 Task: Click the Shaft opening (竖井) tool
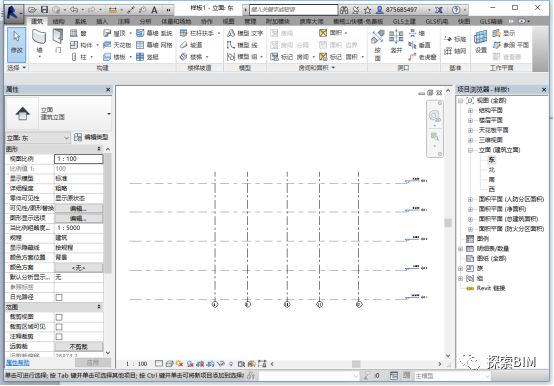coord(396,42)
